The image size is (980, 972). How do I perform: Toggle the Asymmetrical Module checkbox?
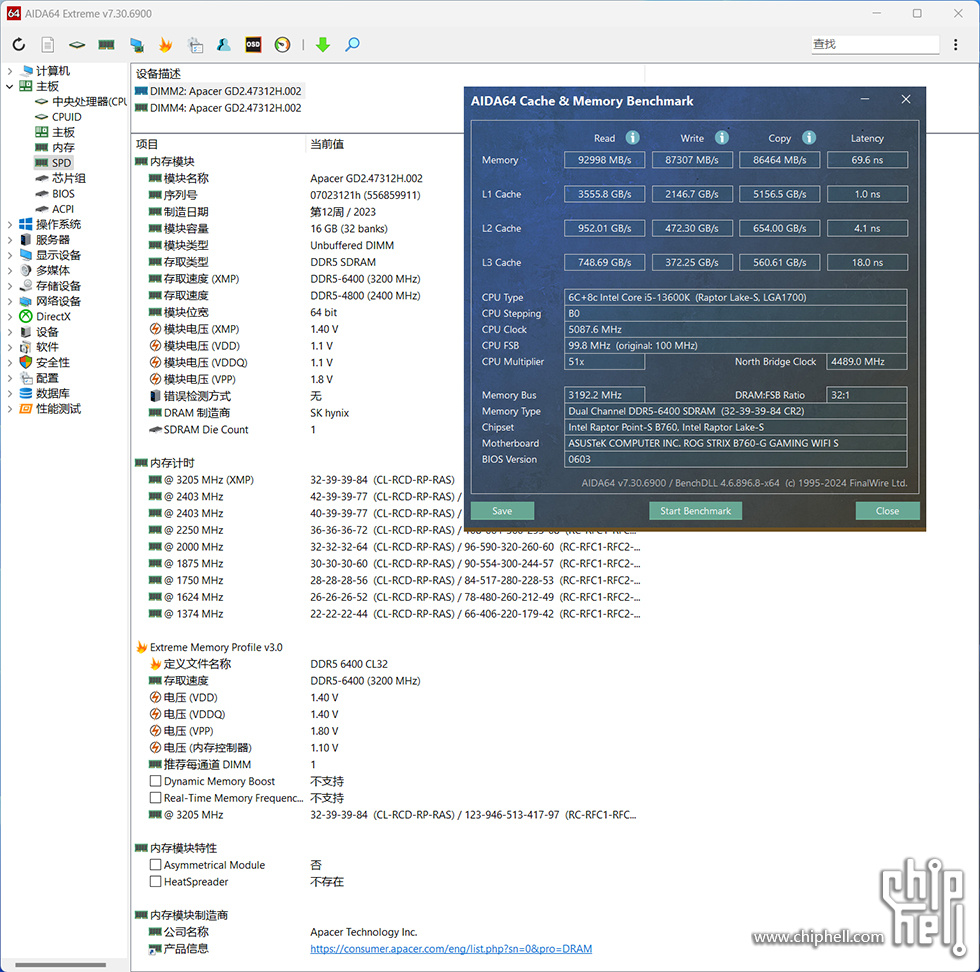coord(156,865)
